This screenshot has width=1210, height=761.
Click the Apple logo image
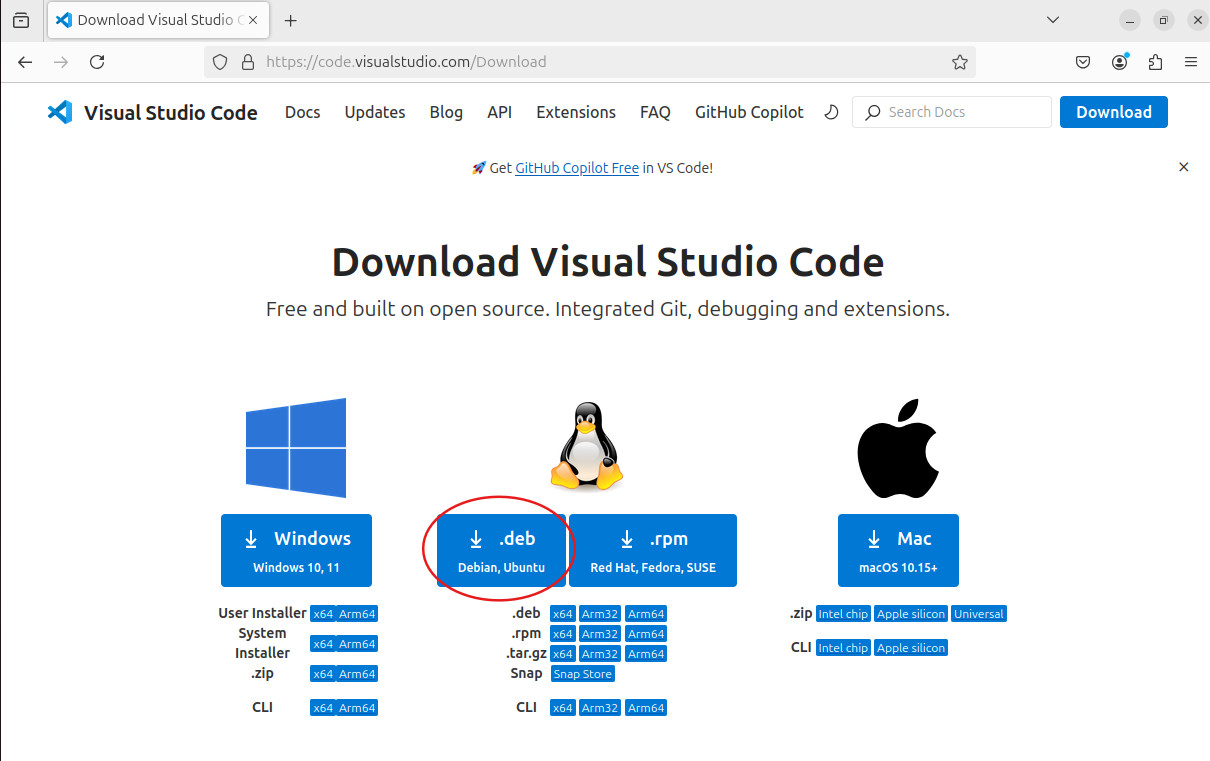coord(898,448)
